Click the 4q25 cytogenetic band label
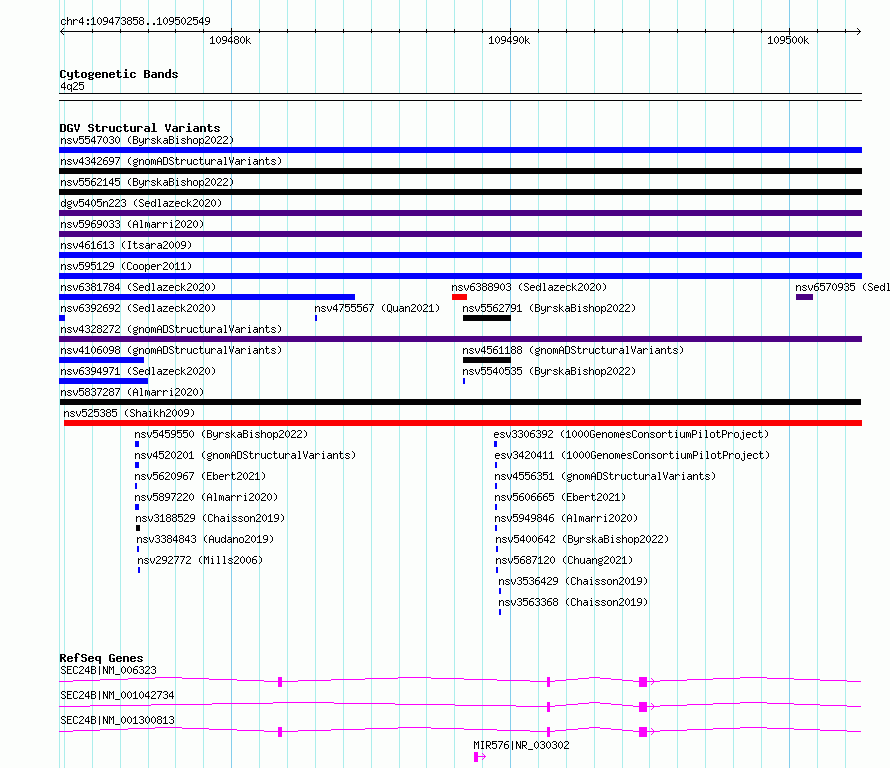 pos(72,86)
